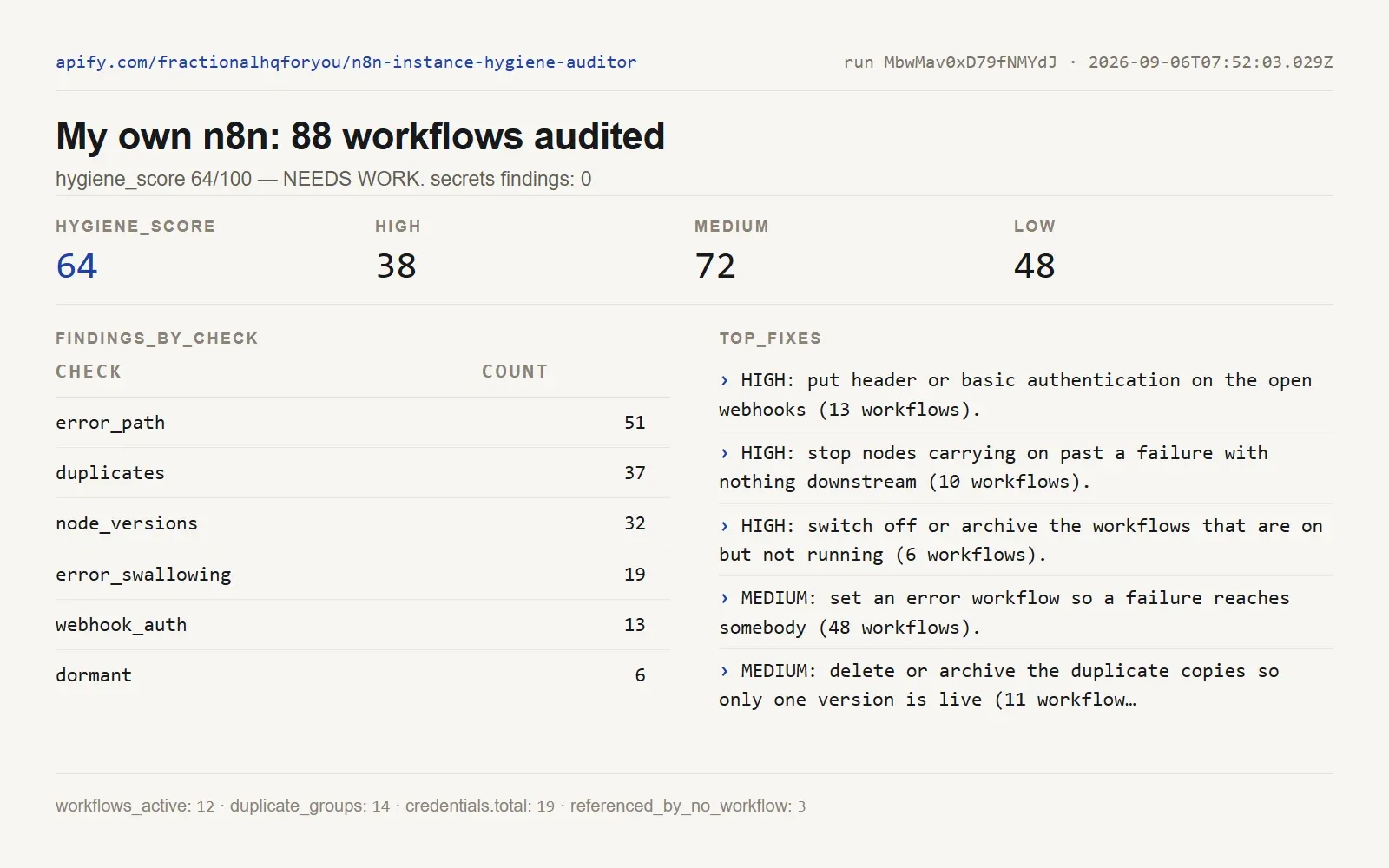
Task: Click the HYGIENE_SCORE label
Action: pos(135,227)
